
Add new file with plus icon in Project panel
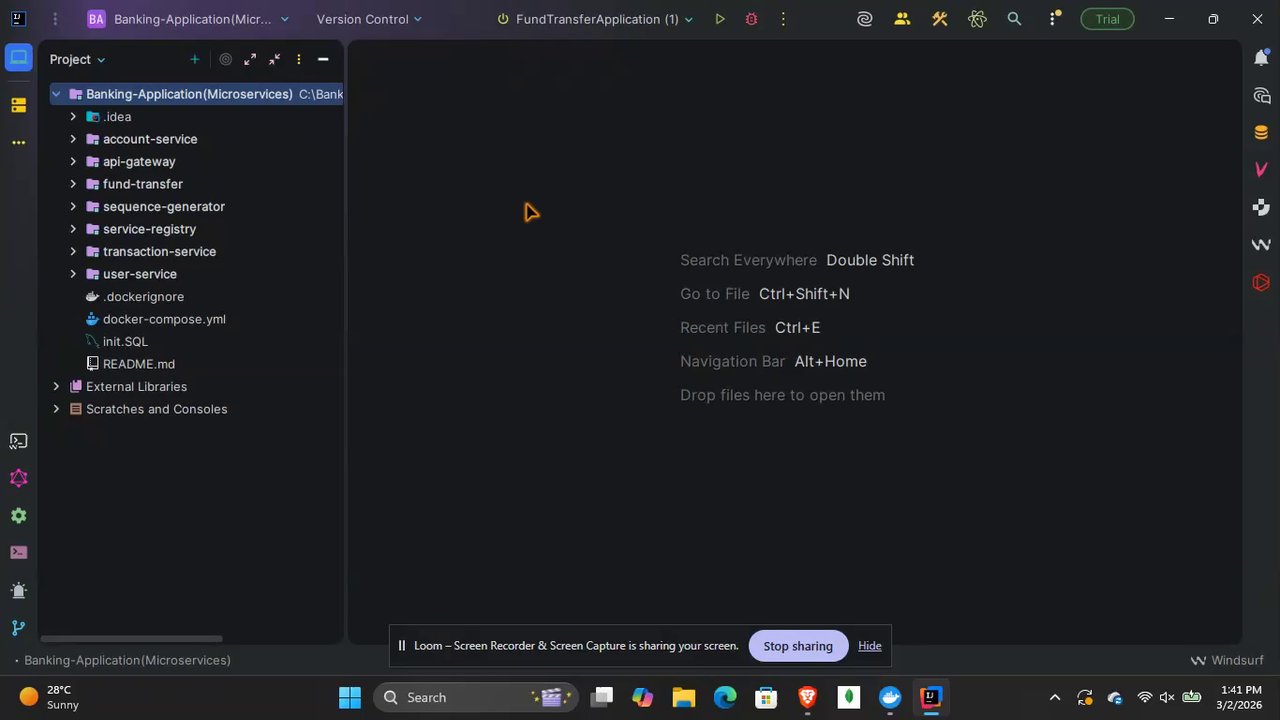pos(195,59)
